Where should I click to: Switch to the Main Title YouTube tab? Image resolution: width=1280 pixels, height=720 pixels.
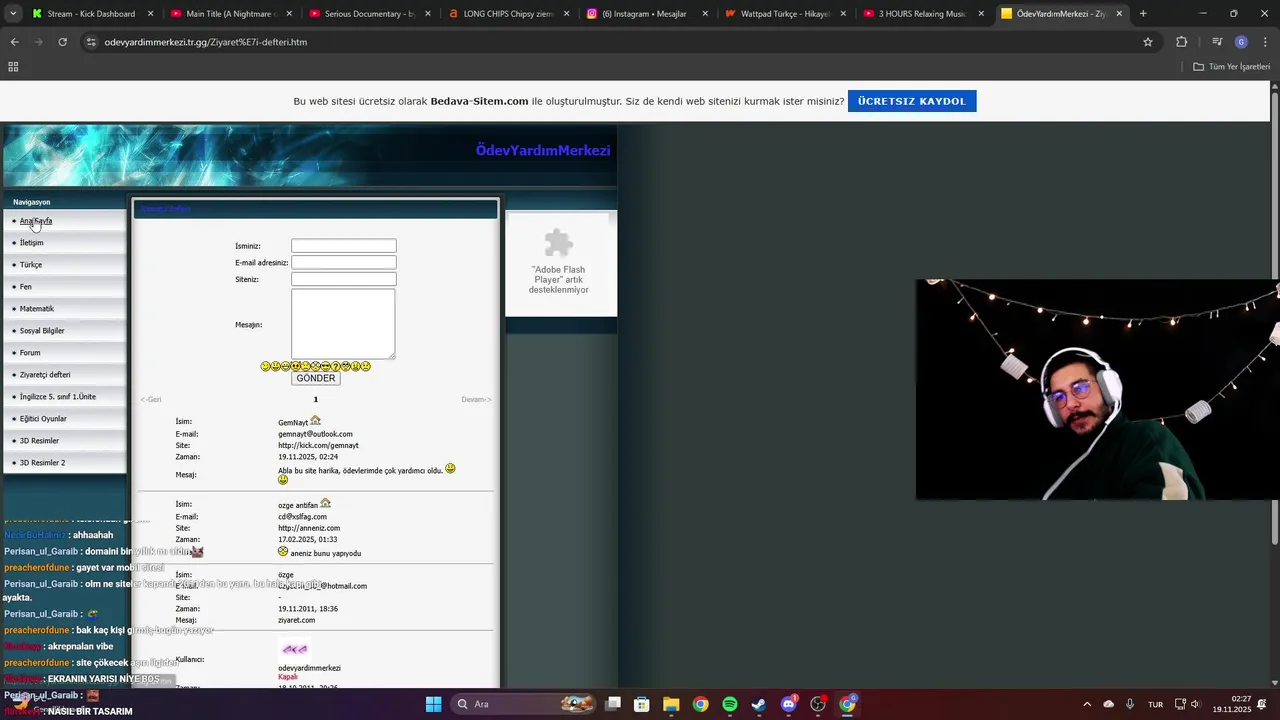point(230,14)
